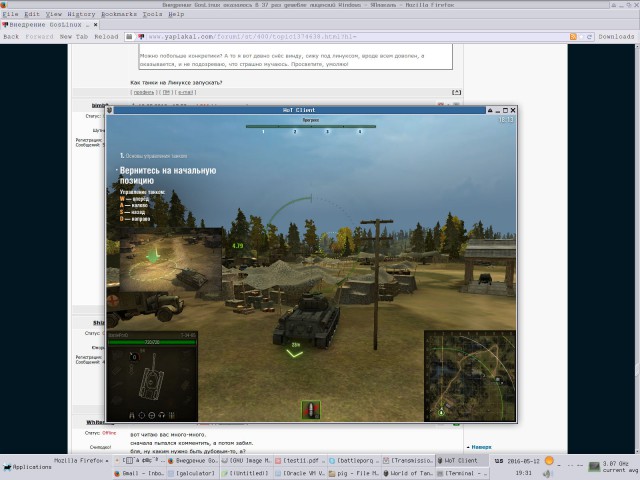
Task: Click the Reload toolbar button
Action: 106,37
